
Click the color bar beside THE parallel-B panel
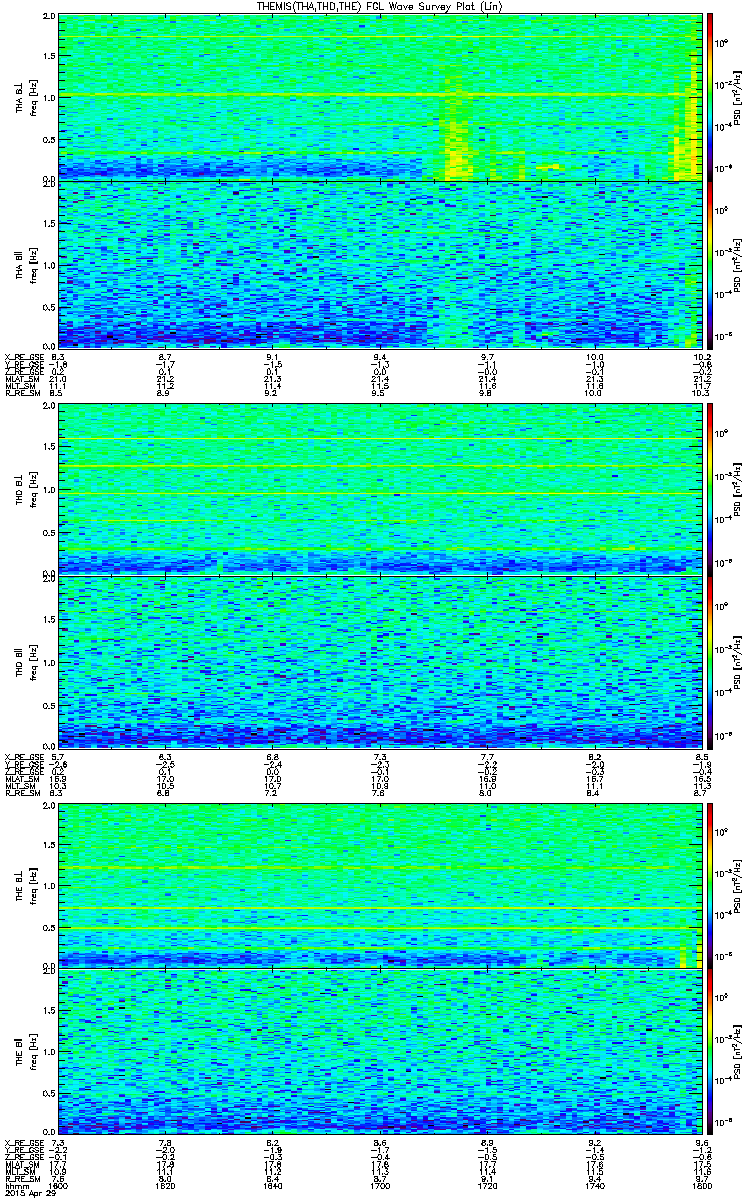pos(710,1052)
